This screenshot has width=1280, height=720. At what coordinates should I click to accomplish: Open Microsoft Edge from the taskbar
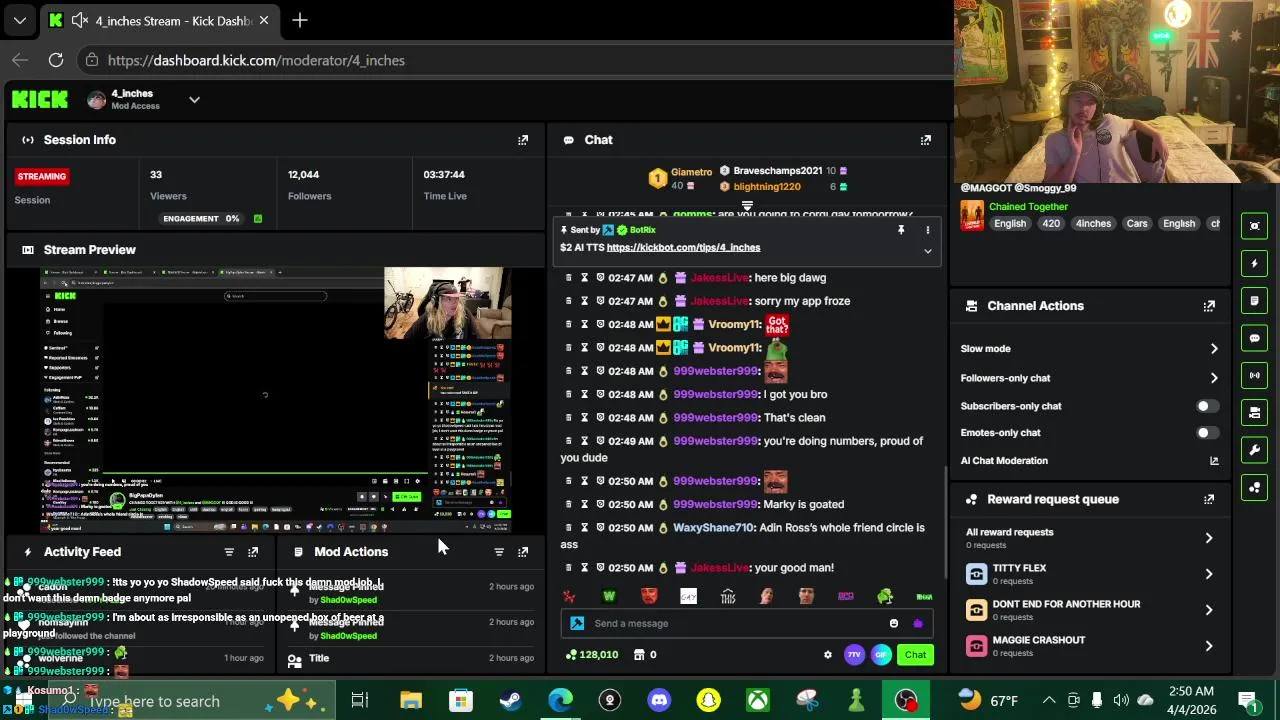click(560, 700)
